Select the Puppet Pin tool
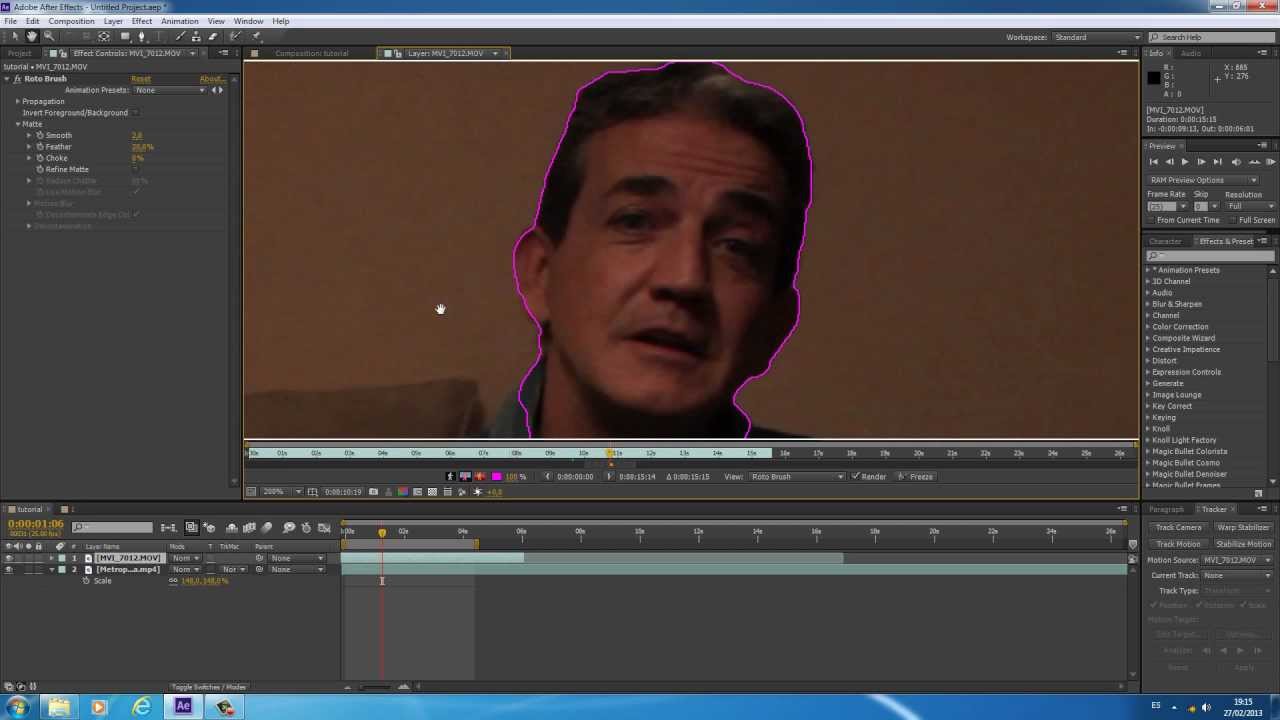1280x720 pixels. (x=256, y=36)
